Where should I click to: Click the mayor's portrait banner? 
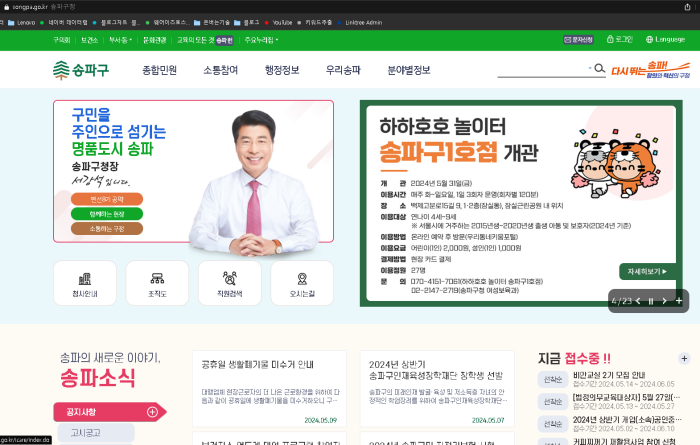[193, 171]
